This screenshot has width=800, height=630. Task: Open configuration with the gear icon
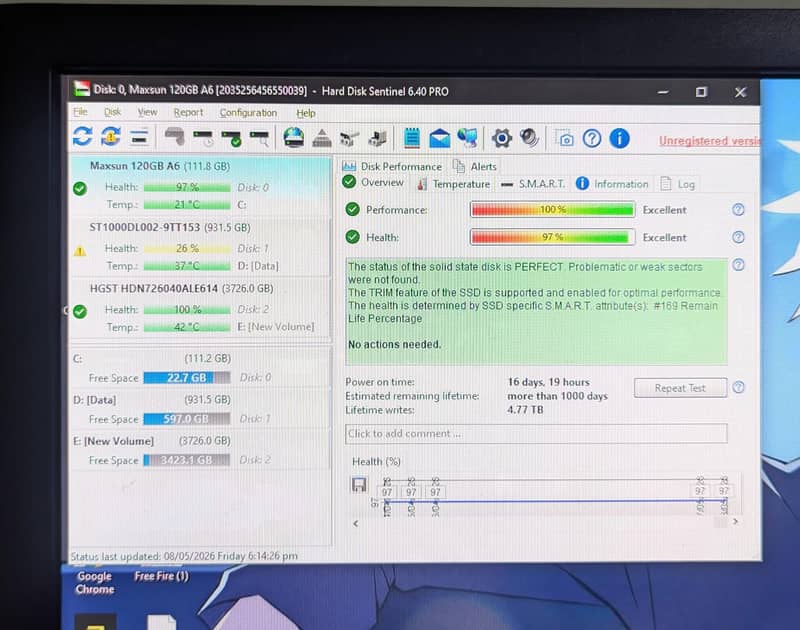click(502, 138)
